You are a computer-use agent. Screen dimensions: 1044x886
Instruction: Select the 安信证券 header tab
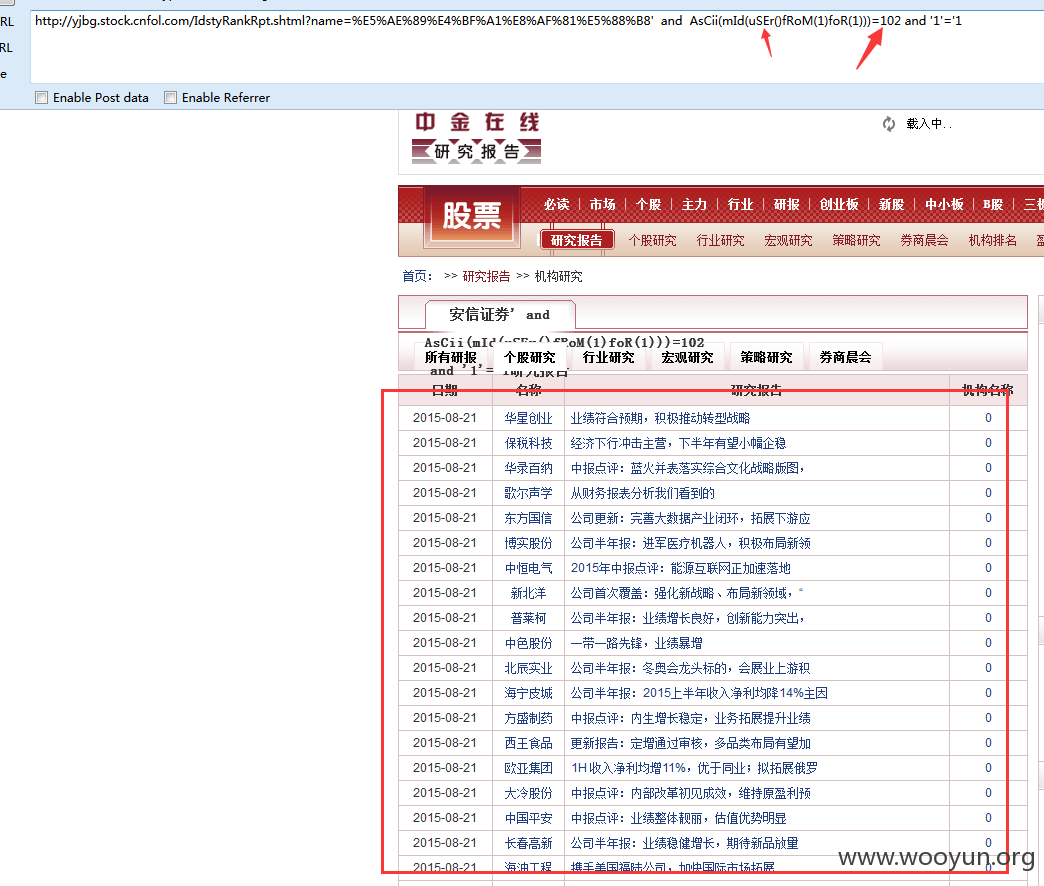click(500, 314)
